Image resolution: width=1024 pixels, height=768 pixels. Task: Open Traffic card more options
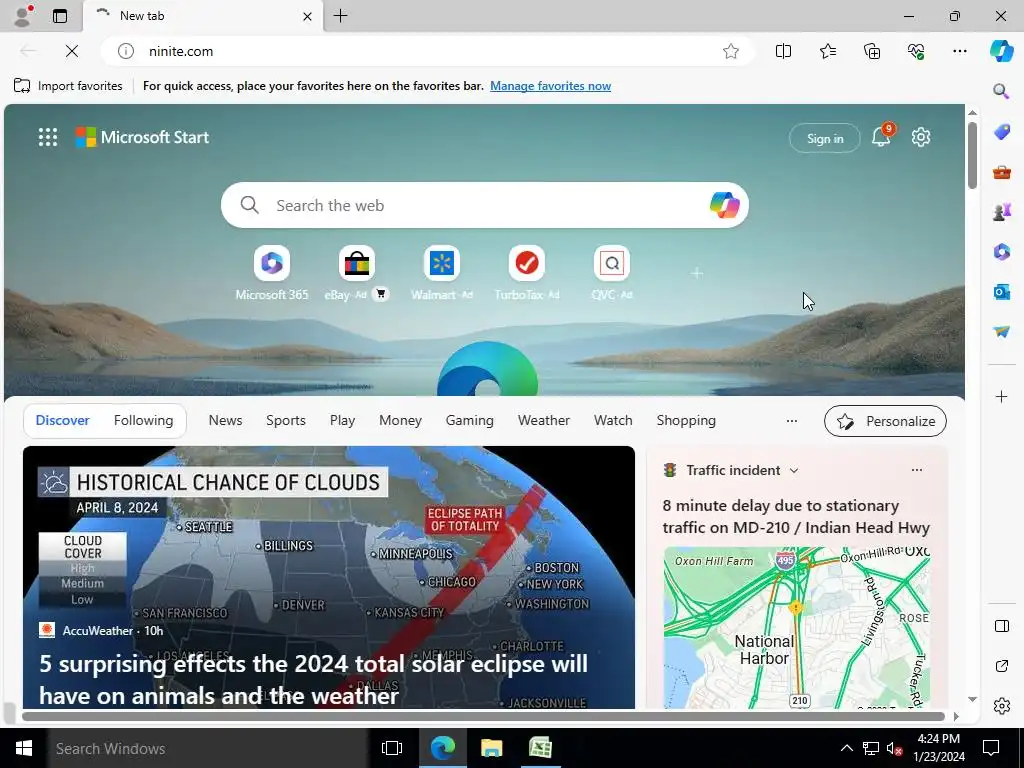pos(917,470)
